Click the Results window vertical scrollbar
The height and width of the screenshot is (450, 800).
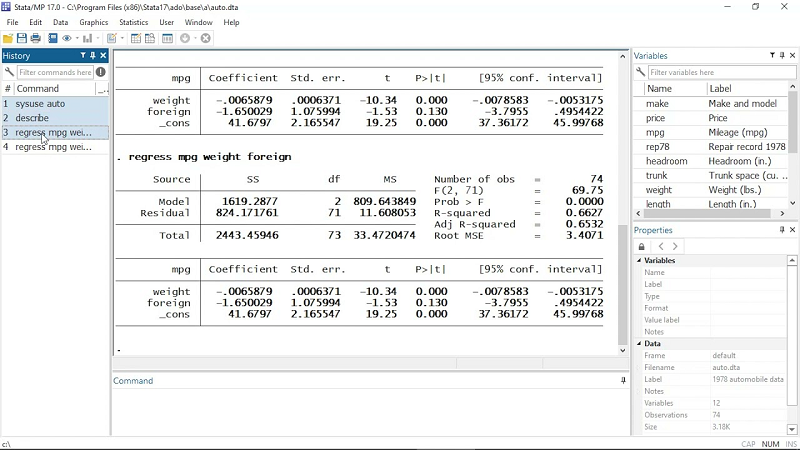coord(624,200)
